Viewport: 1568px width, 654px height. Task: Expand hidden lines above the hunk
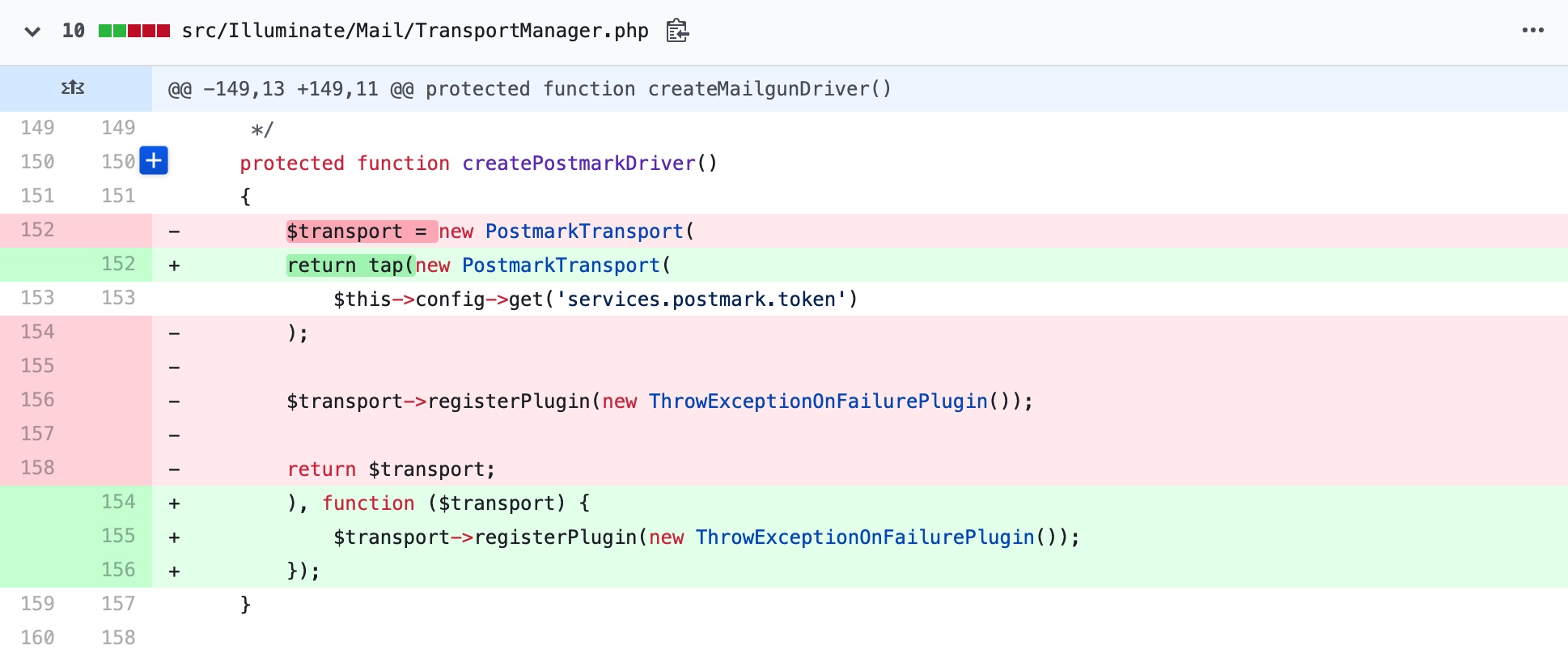click(73, 87)
